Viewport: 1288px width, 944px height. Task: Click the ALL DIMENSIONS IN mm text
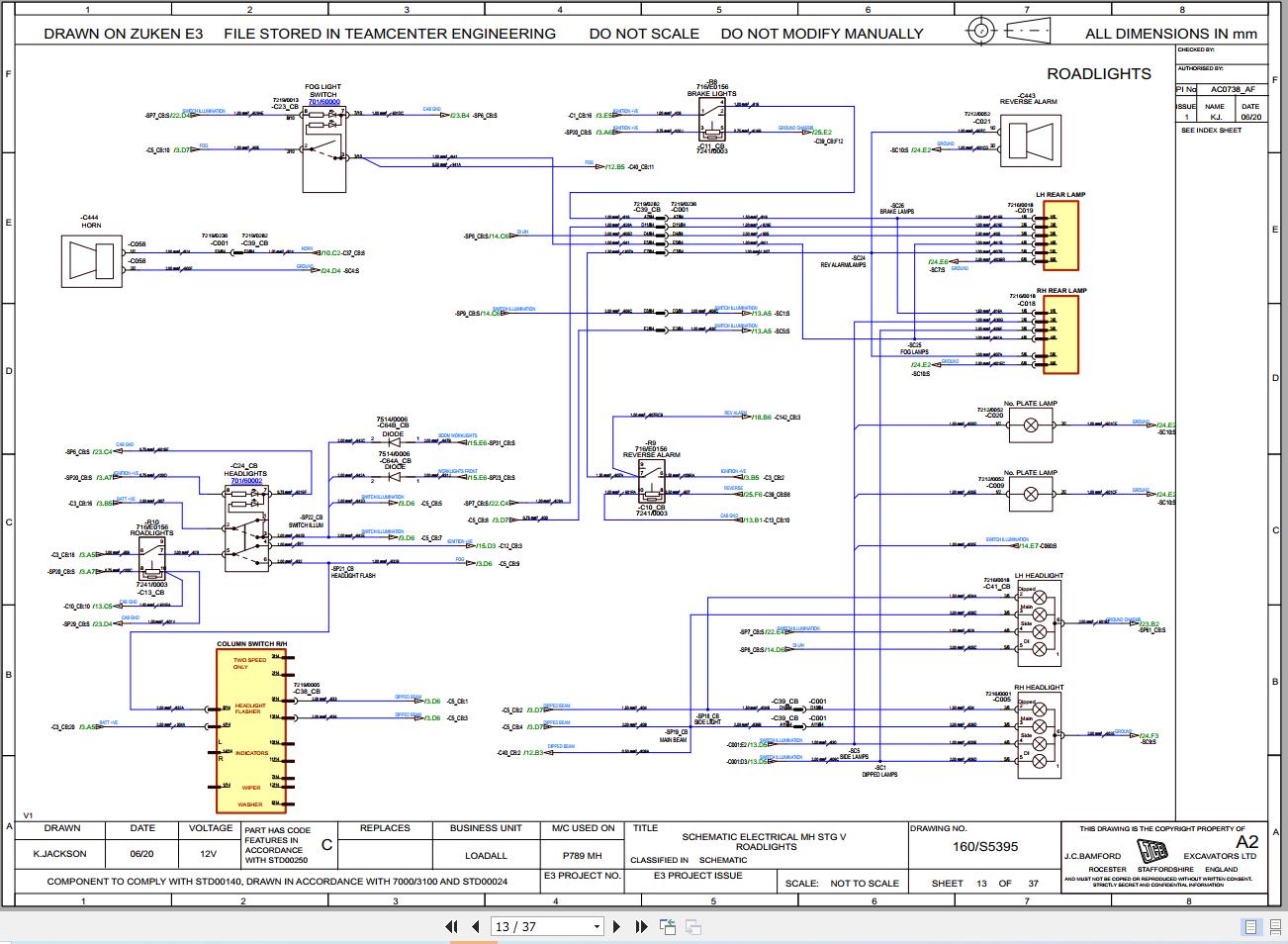1171,34
